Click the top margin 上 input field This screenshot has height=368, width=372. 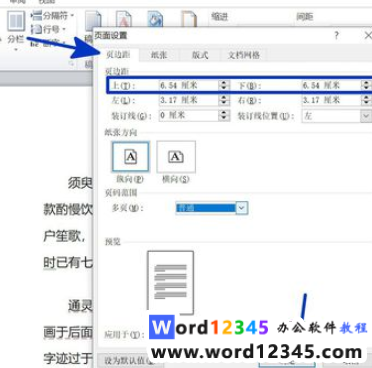189,86
